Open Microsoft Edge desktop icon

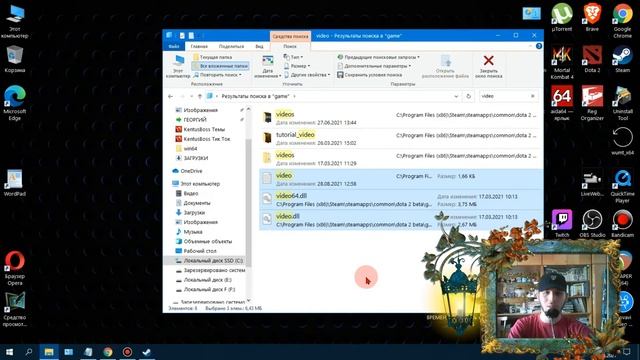pos(15,103)
